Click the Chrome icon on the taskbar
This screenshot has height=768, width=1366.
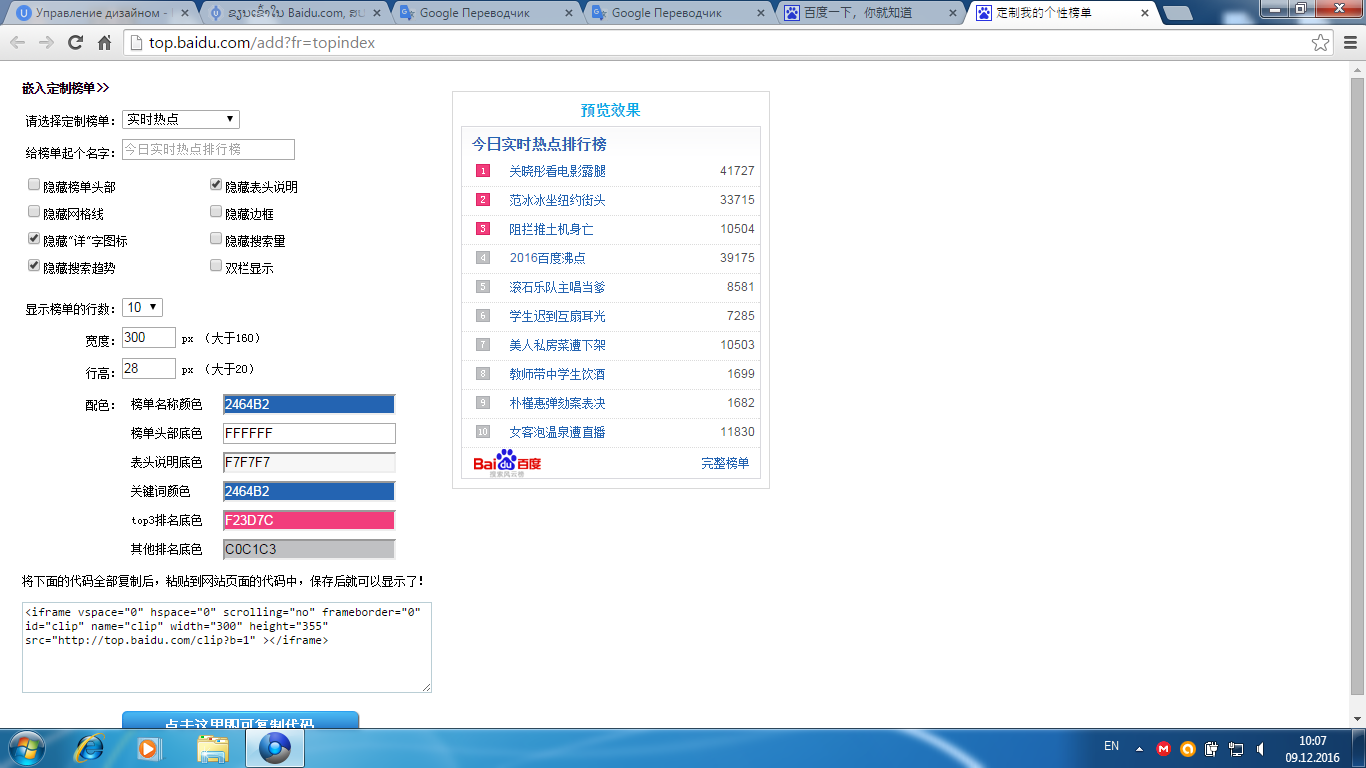(274, 748)
